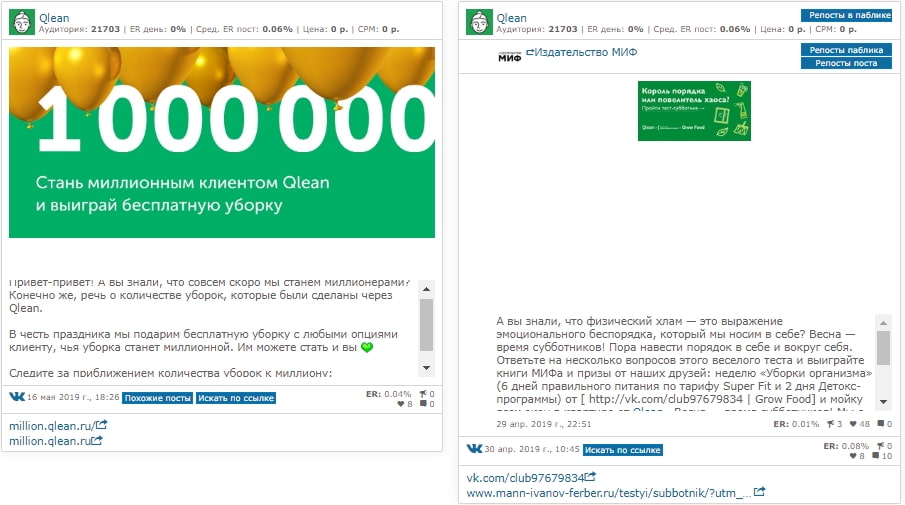Click the scroll down arrow in the left post text

click(426, 368)
